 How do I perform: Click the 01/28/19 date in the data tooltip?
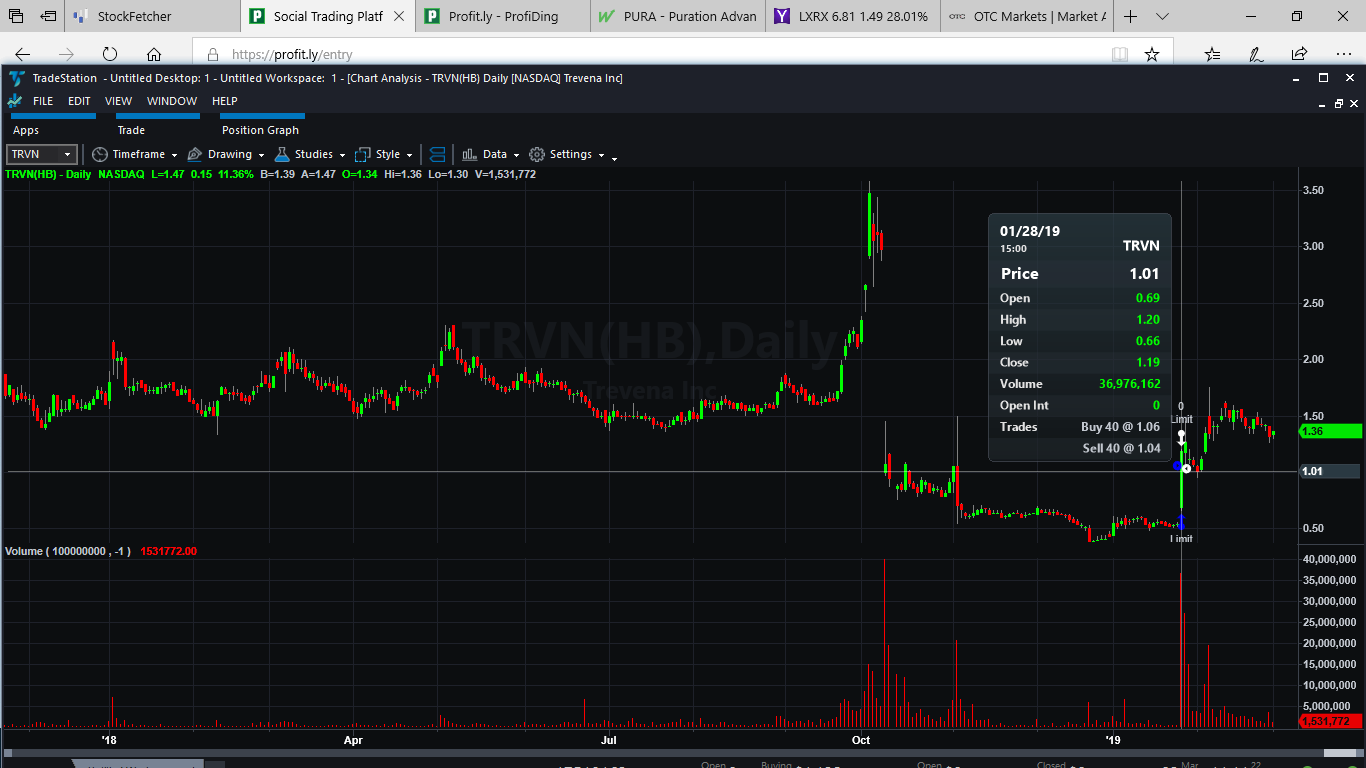pyautogui.click(x=1030, y=231)
